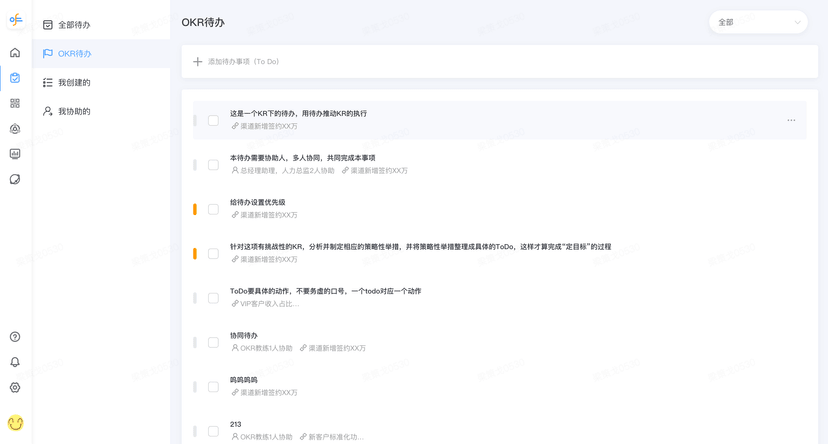Check the '给待办设置优先级' todo checkbox

point(213,209)
